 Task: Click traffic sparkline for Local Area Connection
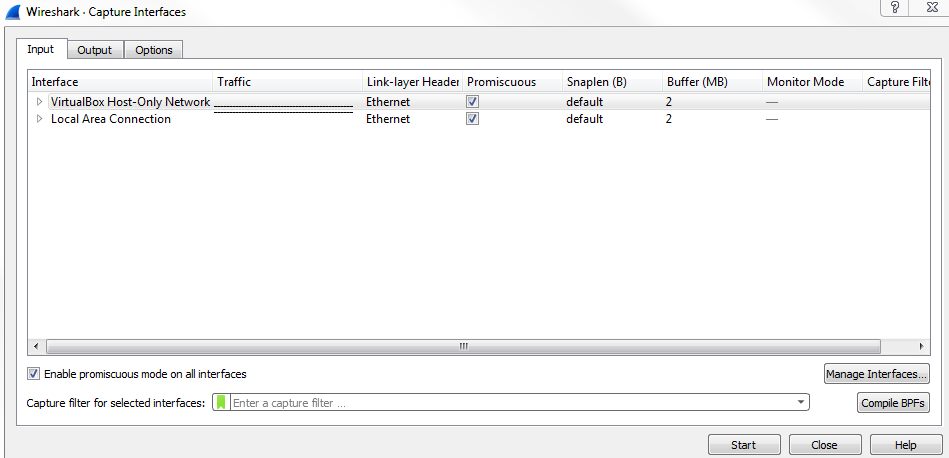(x=284, y=112)
